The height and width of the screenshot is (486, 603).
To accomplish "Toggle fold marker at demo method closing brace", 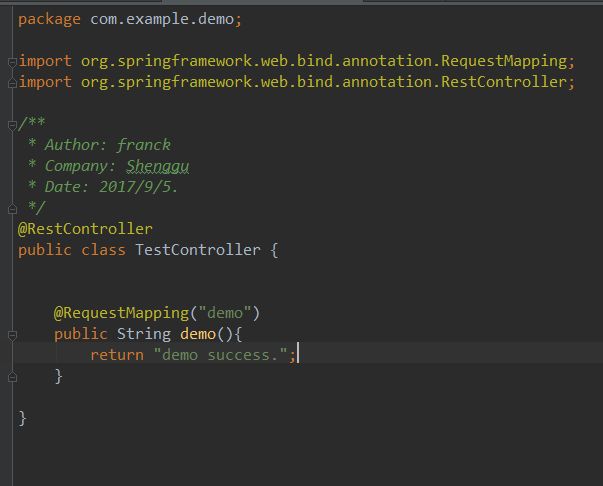I will 12,377.
